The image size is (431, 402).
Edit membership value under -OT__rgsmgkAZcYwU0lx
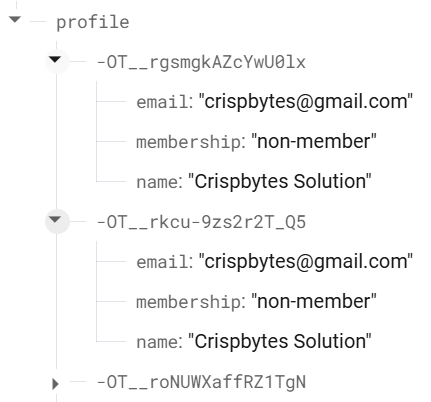pos(314,141)
